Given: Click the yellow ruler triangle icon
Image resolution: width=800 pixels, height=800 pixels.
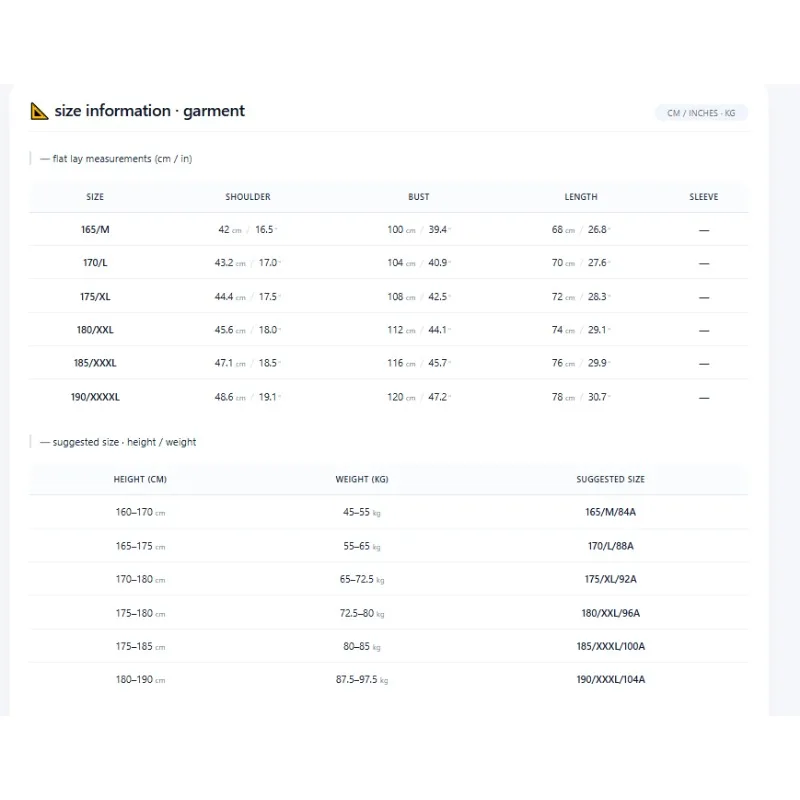Looking at the screenshot, I should pyautogui.click(x=39, y=111).
